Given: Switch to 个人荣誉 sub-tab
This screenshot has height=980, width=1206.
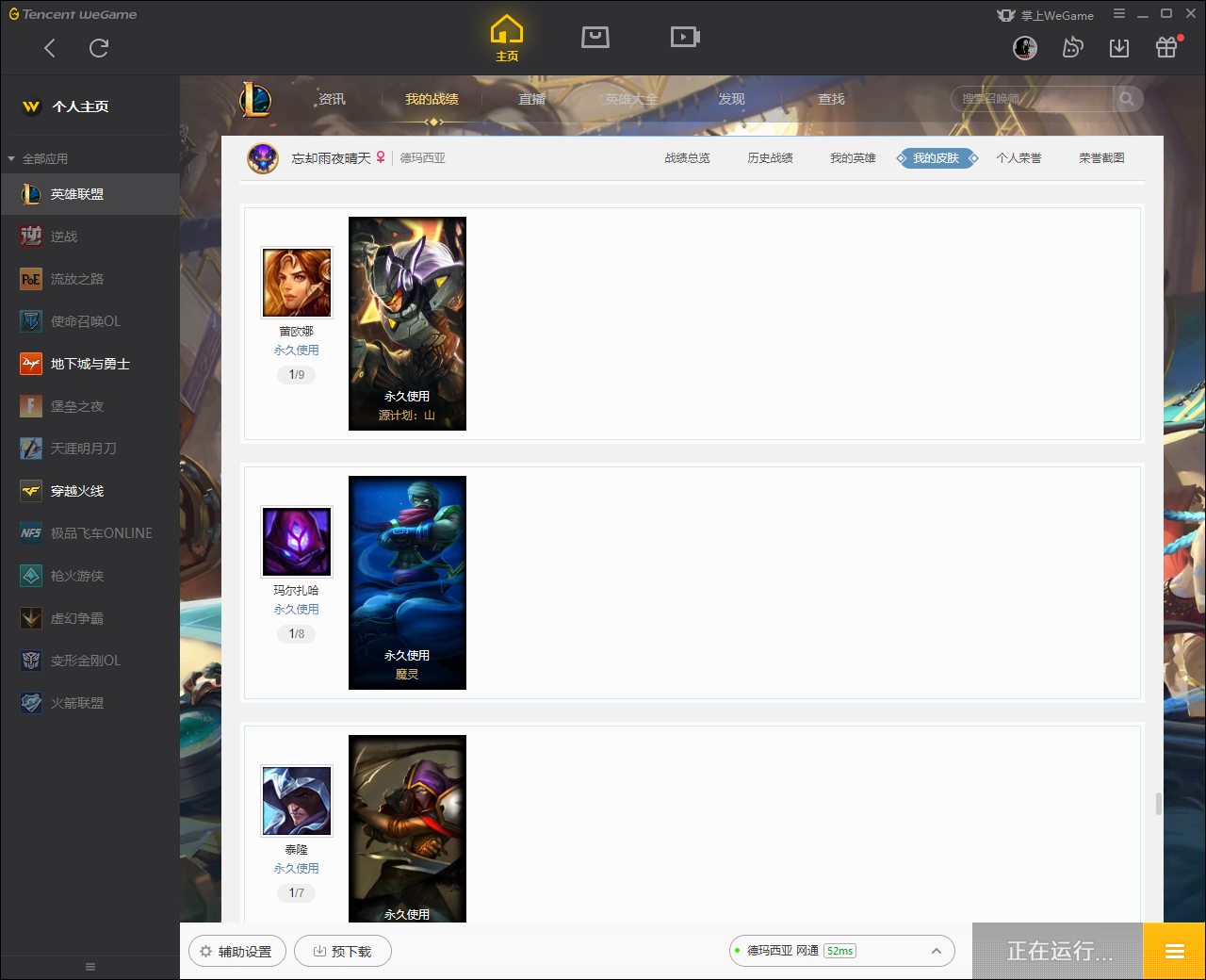Looking at the screenshot, I should coord(1019,158).
